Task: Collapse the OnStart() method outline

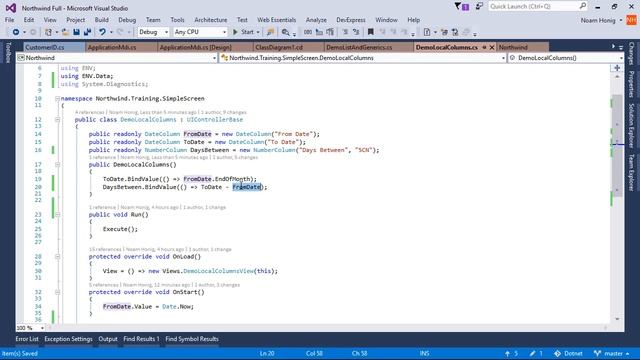Action: [x=58, y=292]
